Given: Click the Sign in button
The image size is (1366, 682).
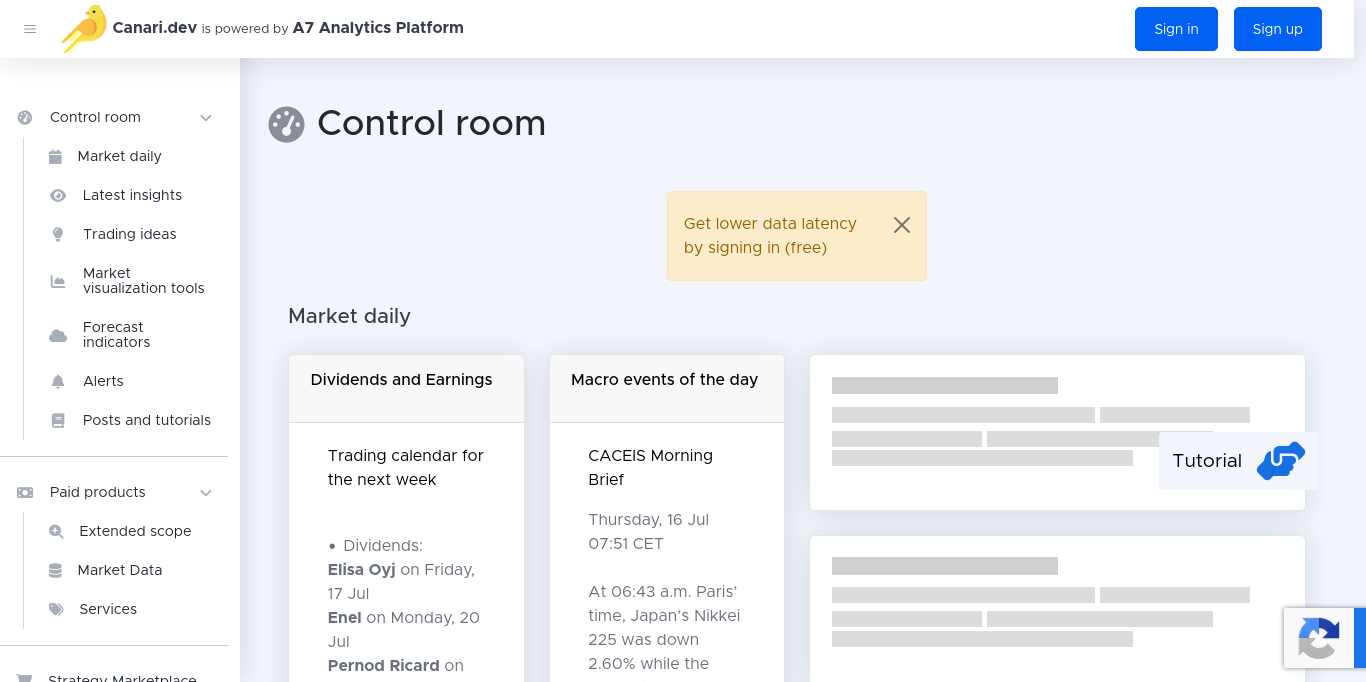Looking at the screenshot, I should 1176,29.
